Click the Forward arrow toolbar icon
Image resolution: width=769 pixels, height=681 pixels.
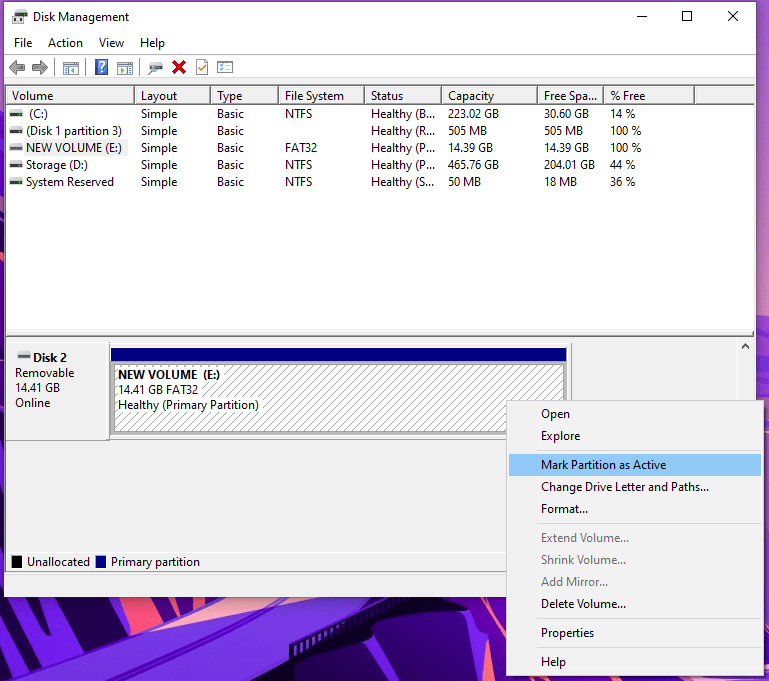tap(40, 67)
